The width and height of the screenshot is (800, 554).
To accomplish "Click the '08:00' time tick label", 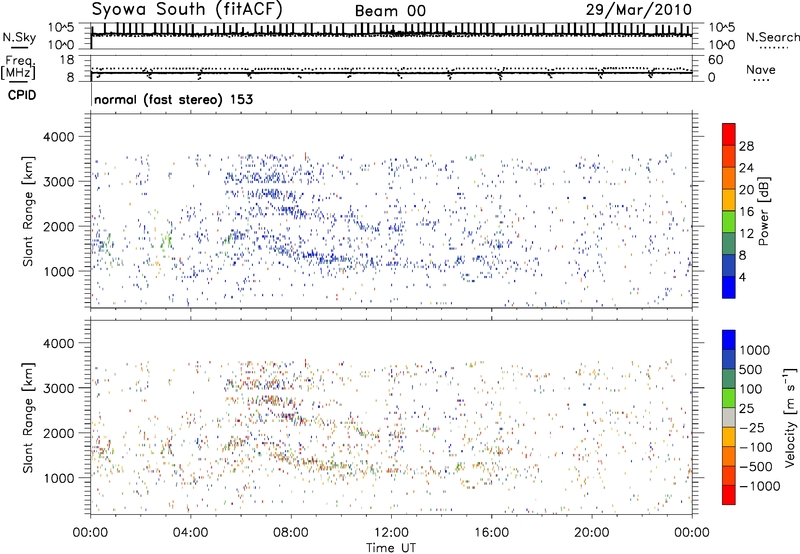I will (291, 533).
